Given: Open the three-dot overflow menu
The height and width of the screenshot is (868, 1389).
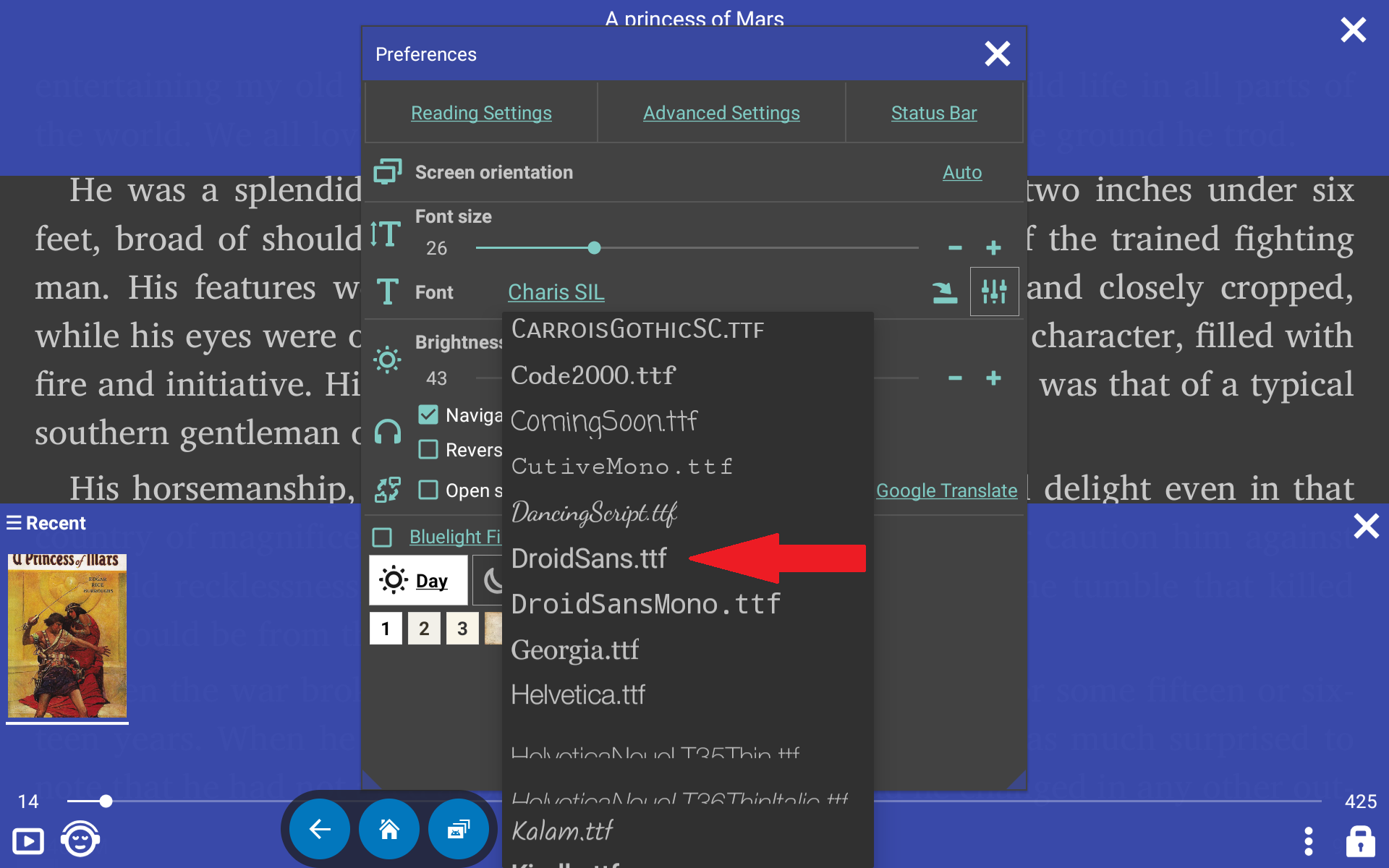Looking at the screenshot, I should [x=1308, y=841].
